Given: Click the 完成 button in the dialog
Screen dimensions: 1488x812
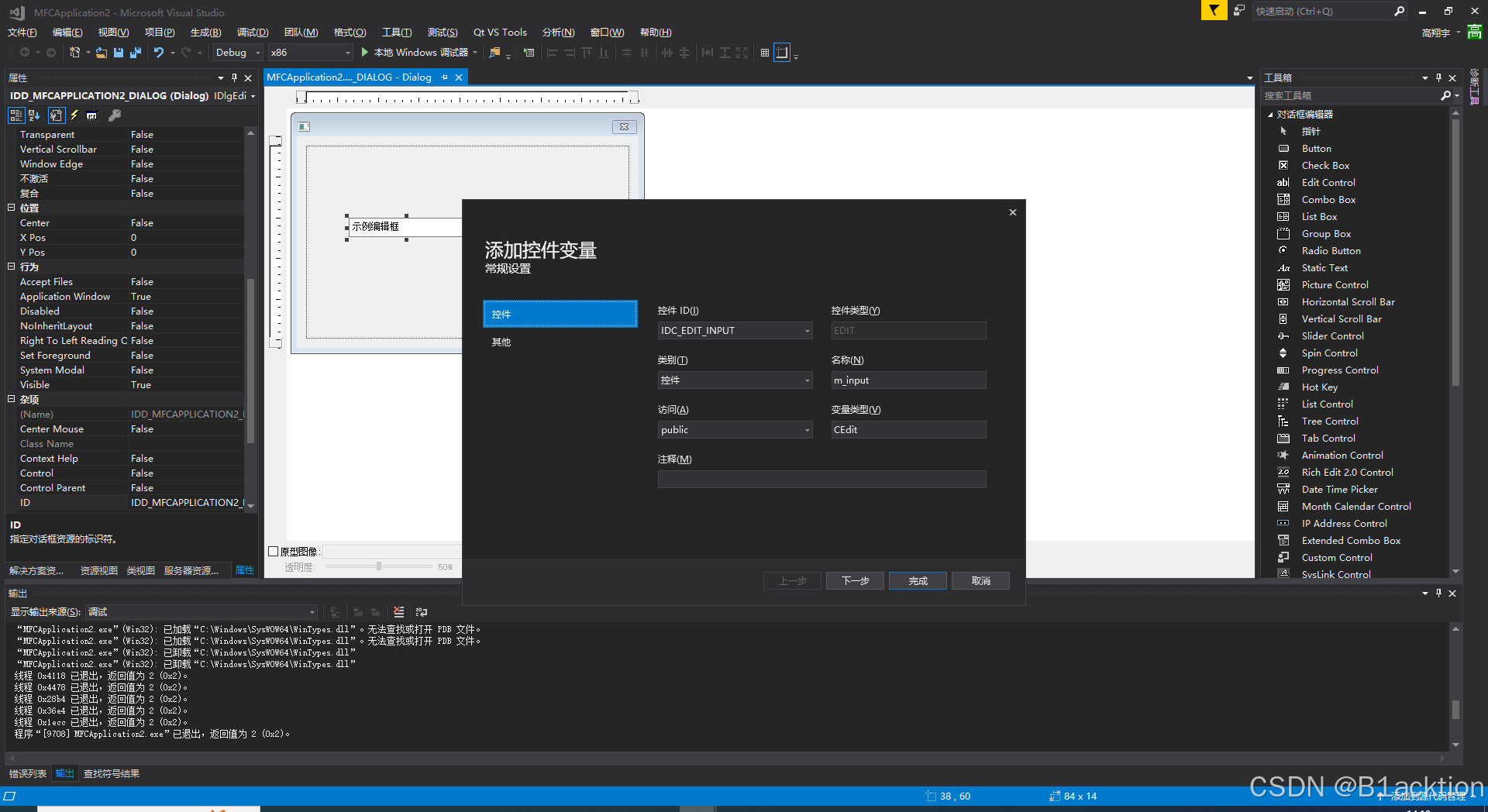Looking at the screenshot, I should point(918,580).
